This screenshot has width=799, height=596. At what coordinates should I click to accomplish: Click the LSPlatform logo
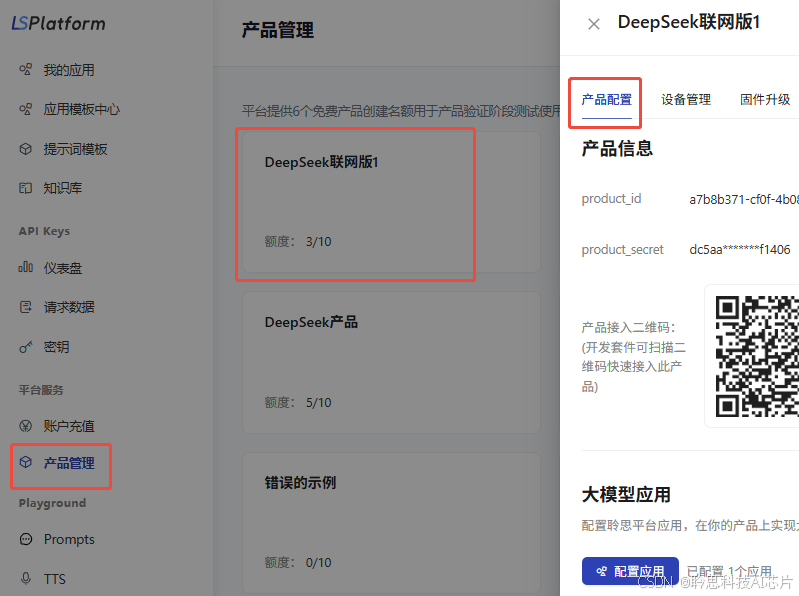(x=58, y=23)
